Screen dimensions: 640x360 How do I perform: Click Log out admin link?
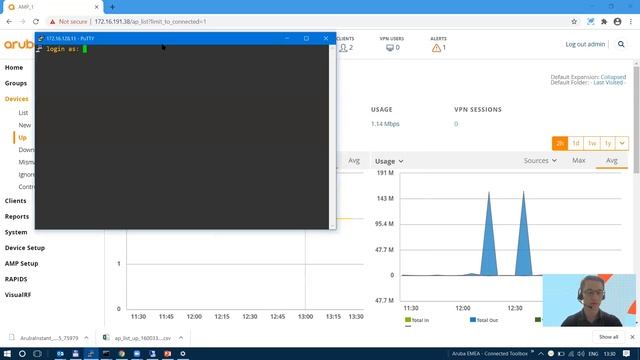point(585,44)
